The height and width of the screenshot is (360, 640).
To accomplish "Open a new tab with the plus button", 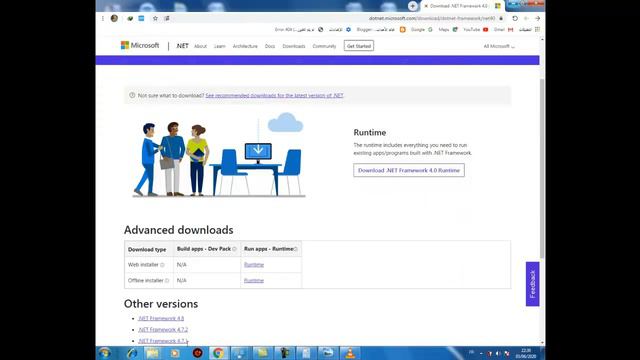I will [413, 6].
